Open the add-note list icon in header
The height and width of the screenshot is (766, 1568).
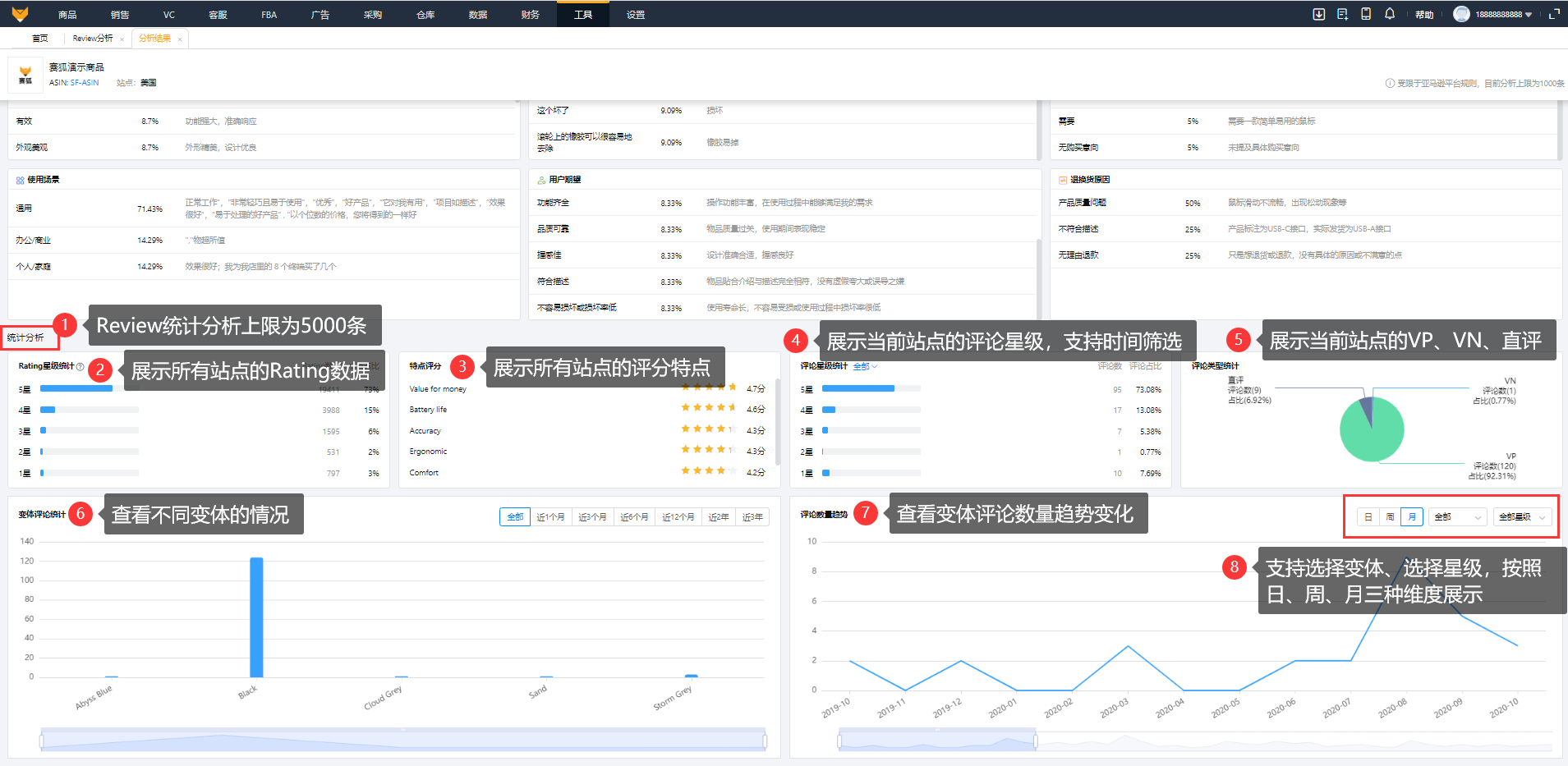click(1342, 14)
